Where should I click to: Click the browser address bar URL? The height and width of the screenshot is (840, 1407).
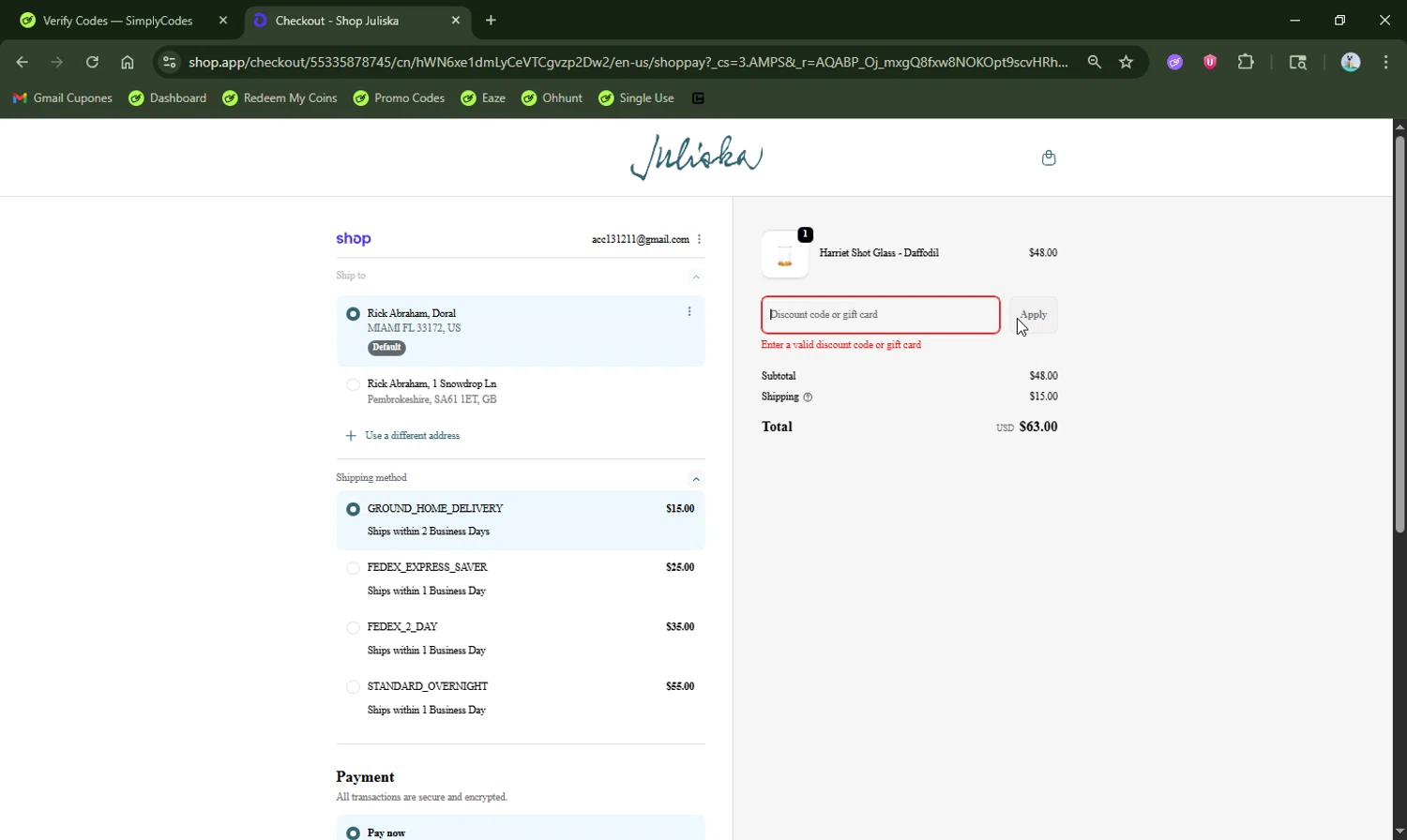(x=628, y=62)
